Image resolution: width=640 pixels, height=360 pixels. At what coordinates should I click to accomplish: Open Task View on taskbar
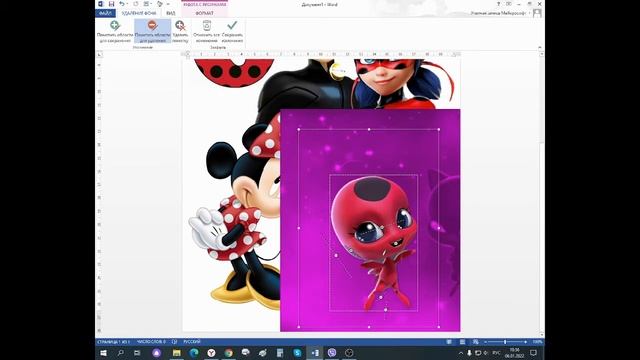137,353
